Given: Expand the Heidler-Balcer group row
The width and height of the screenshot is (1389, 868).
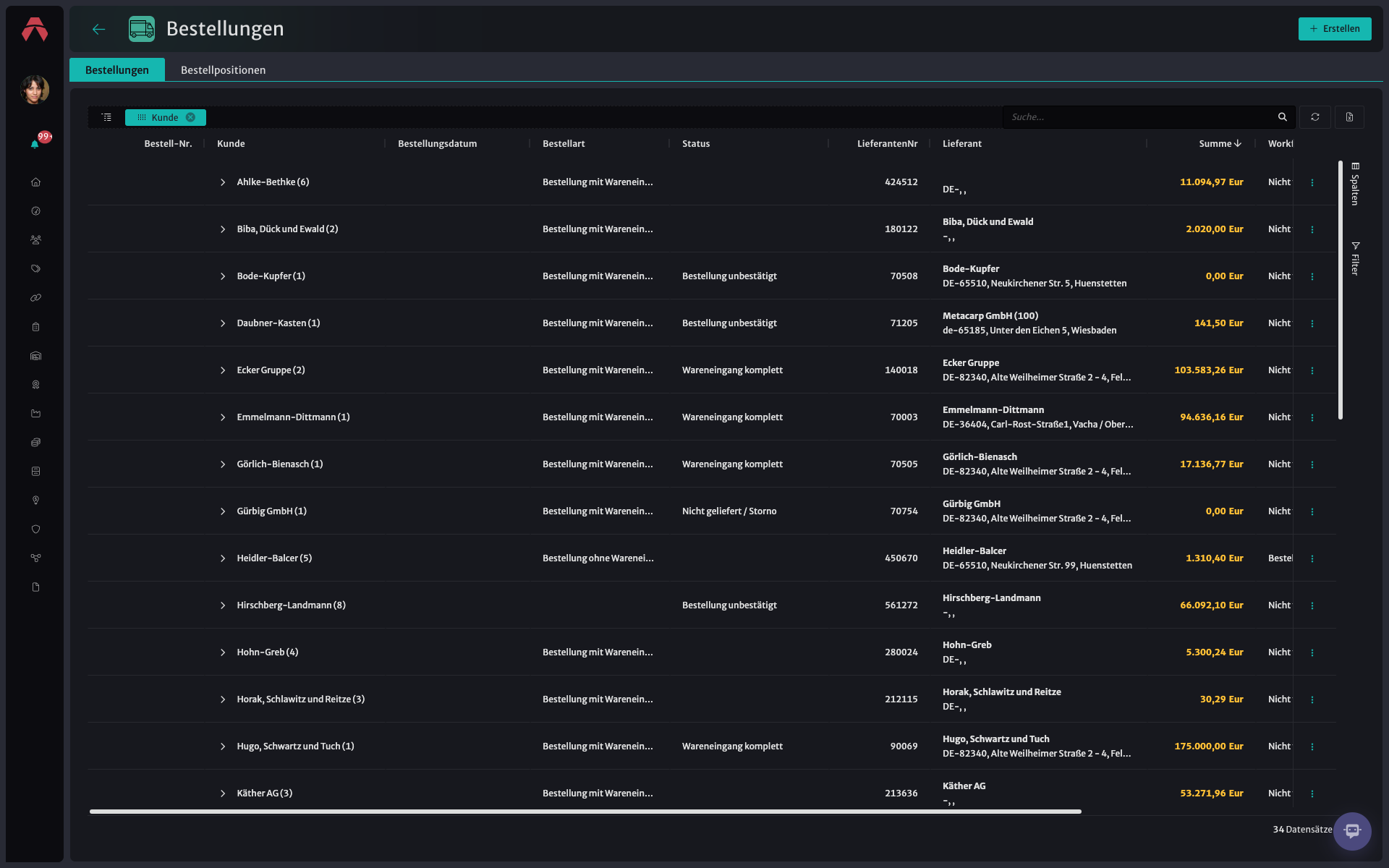Looking at the screenshot, I should (x=223, y=558).
